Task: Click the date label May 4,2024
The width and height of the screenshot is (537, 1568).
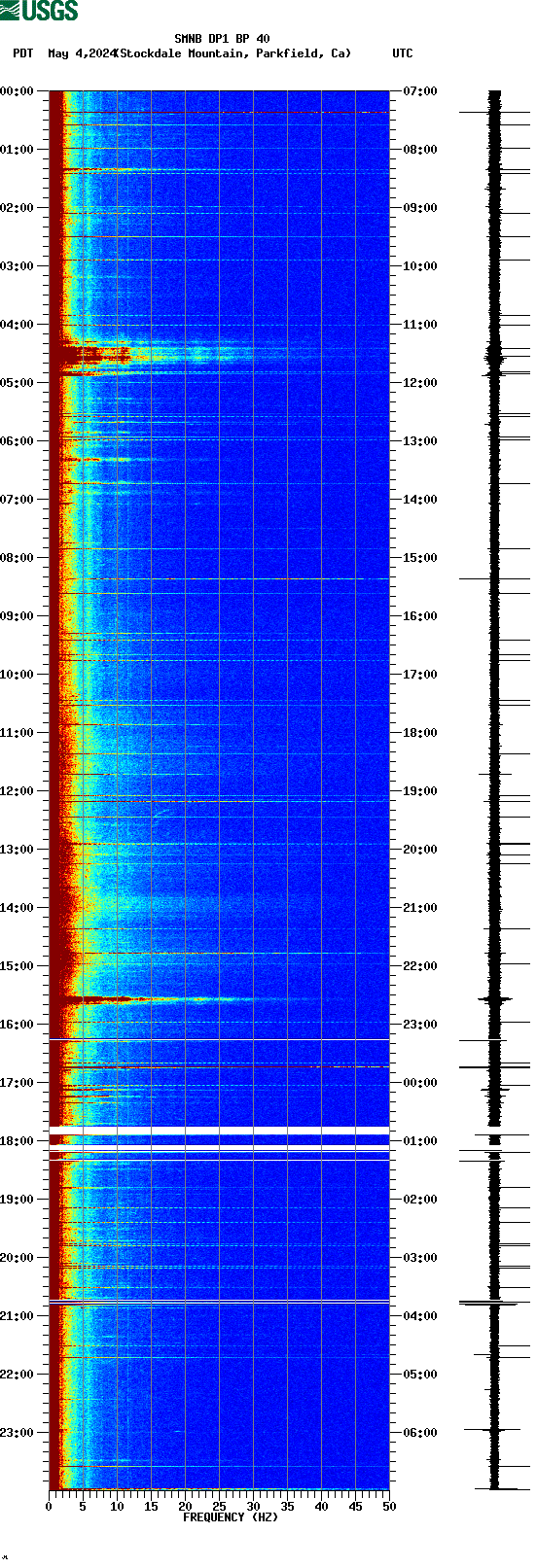Action: [x=82, y=53]
